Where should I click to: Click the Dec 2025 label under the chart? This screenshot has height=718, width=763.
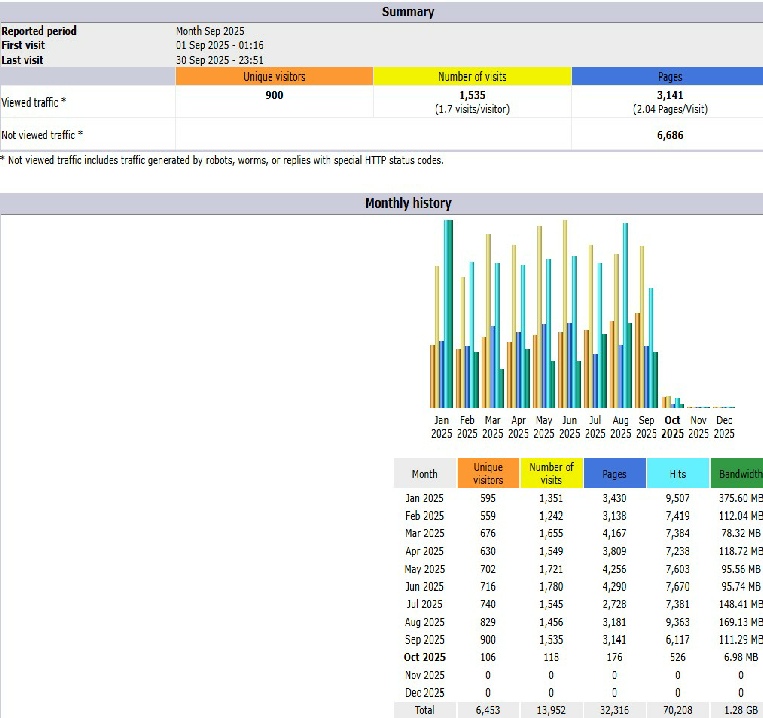coord(723,427)
